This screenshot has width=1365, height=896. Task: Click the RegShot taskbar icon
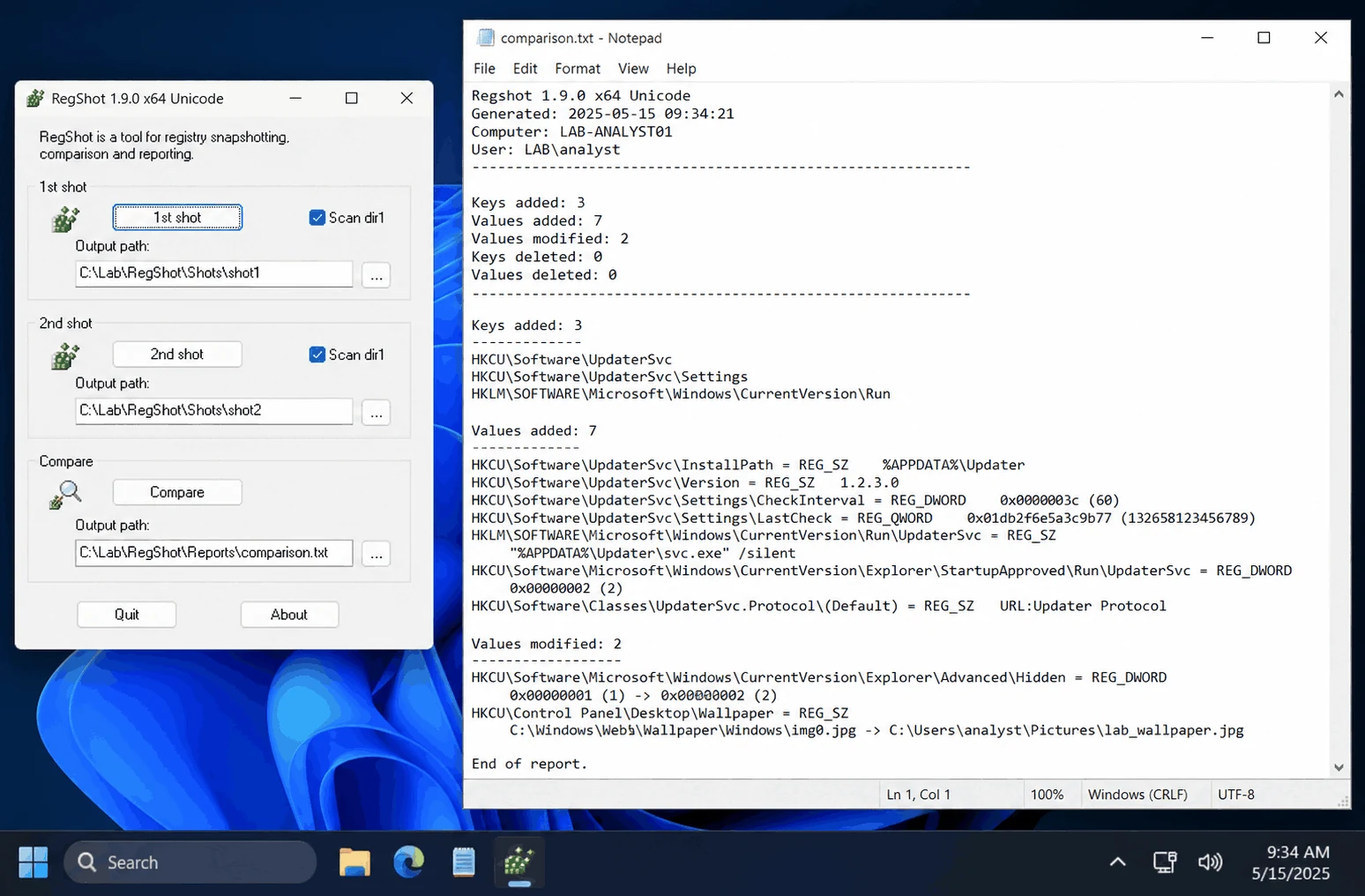[x=518, y=862]
